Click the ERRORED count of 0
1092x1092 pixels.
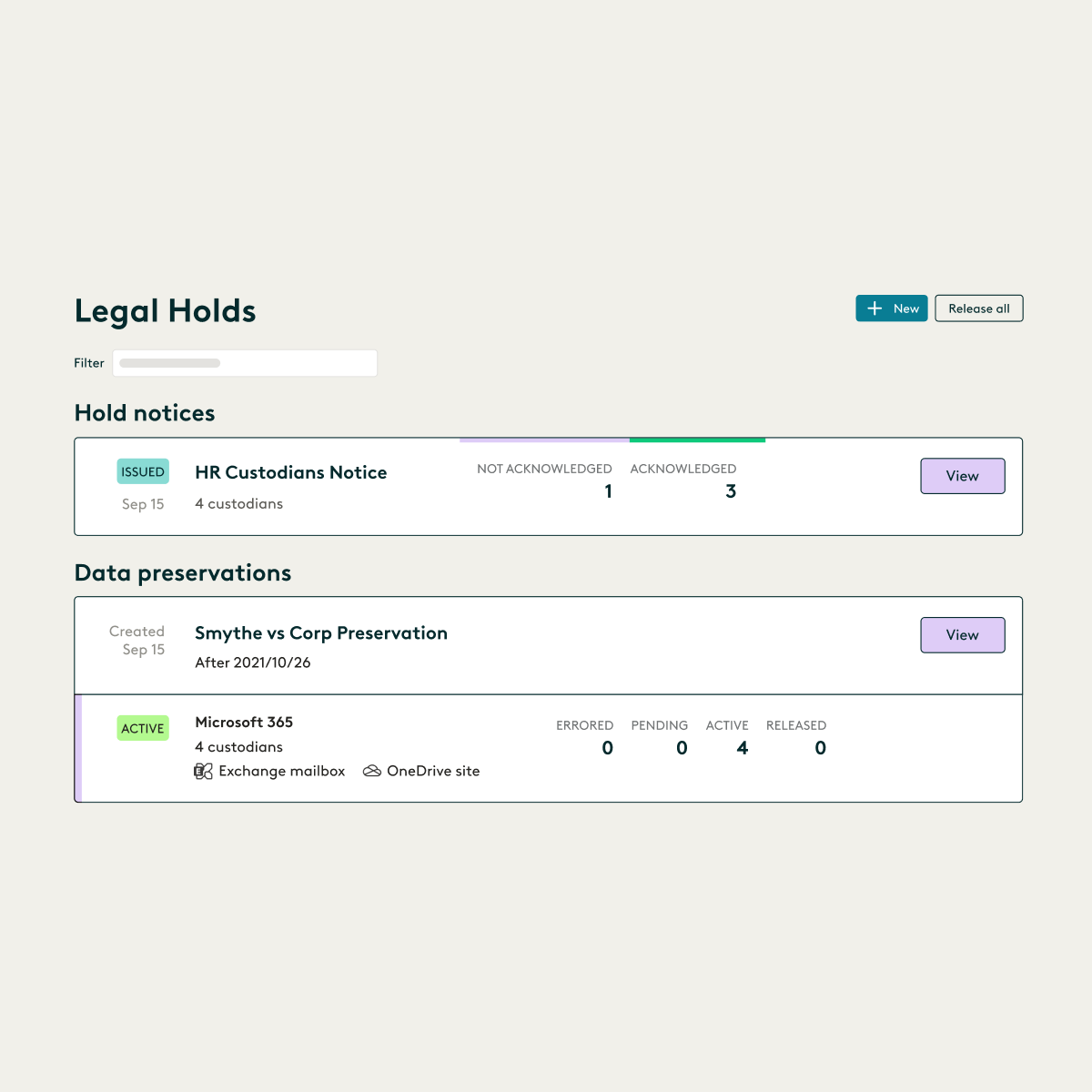pos(607,748)
